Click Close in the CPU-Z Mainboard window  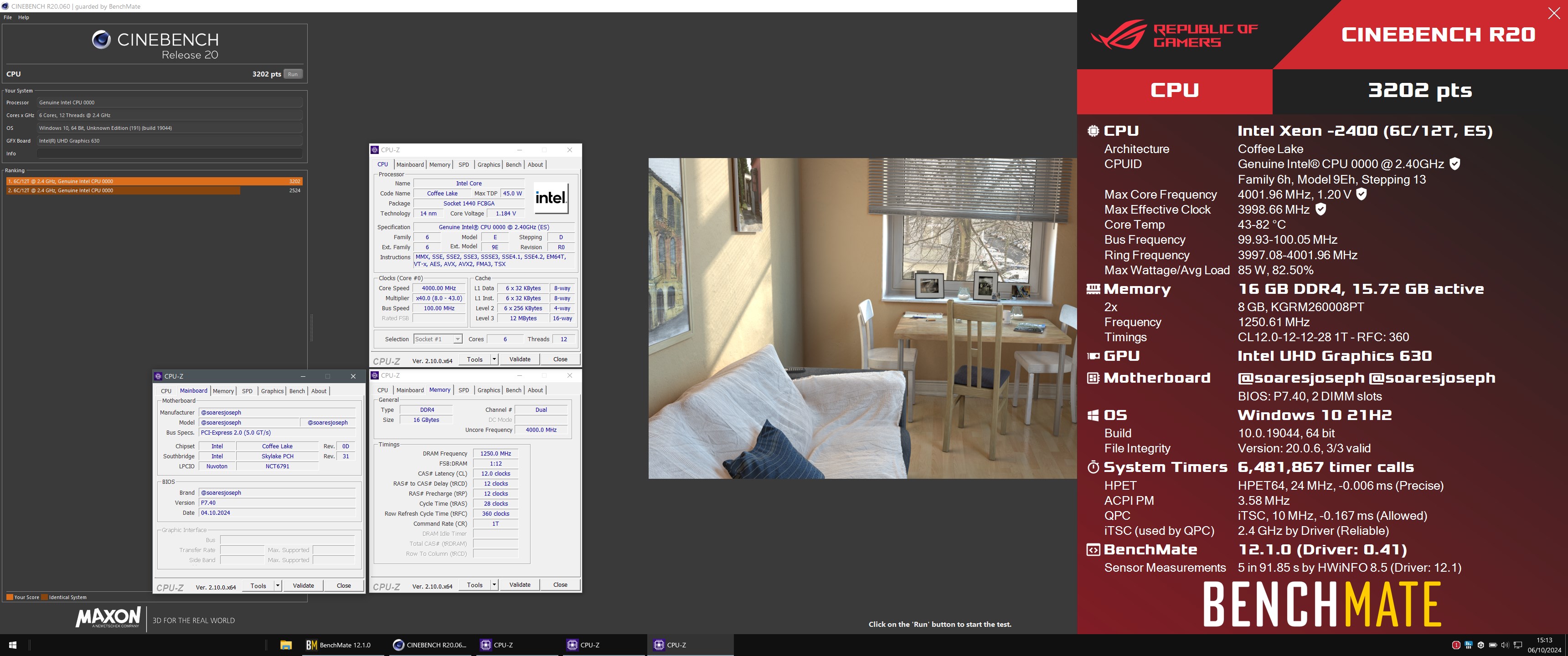pos(344,586)
